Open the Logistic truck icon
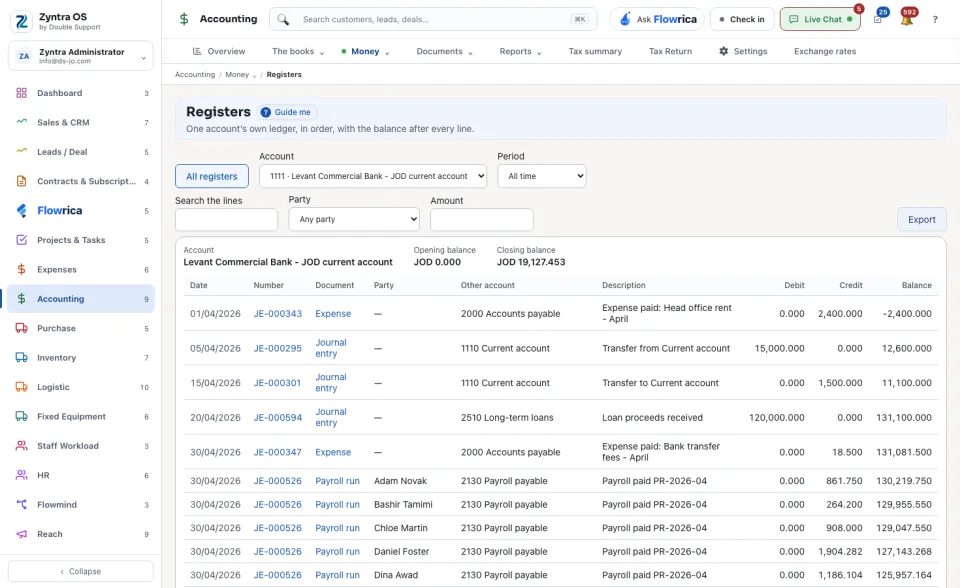Screen dimensions: 960x588 [x=21, y=387]
